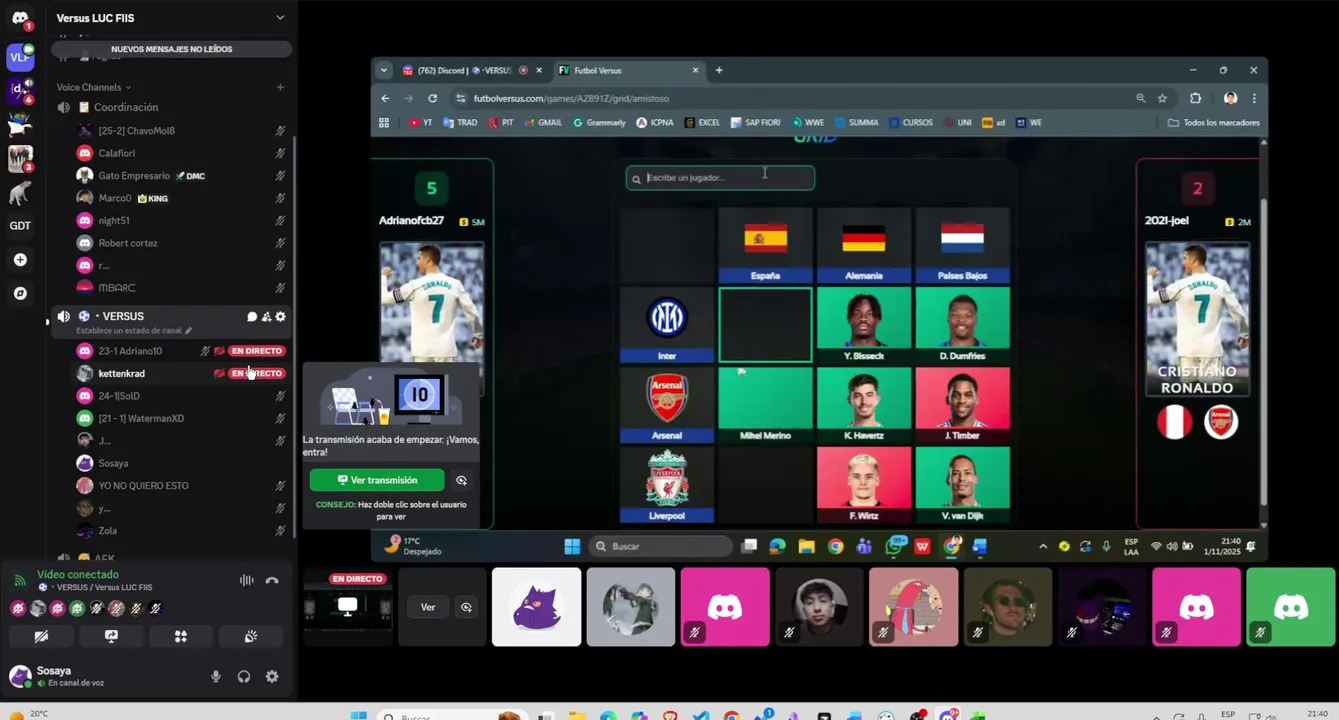The height and width of the screenshot is (720, 1339).
Task: Click bookmark star in streamed Chrome address bar
Action: click(1162, 98)
